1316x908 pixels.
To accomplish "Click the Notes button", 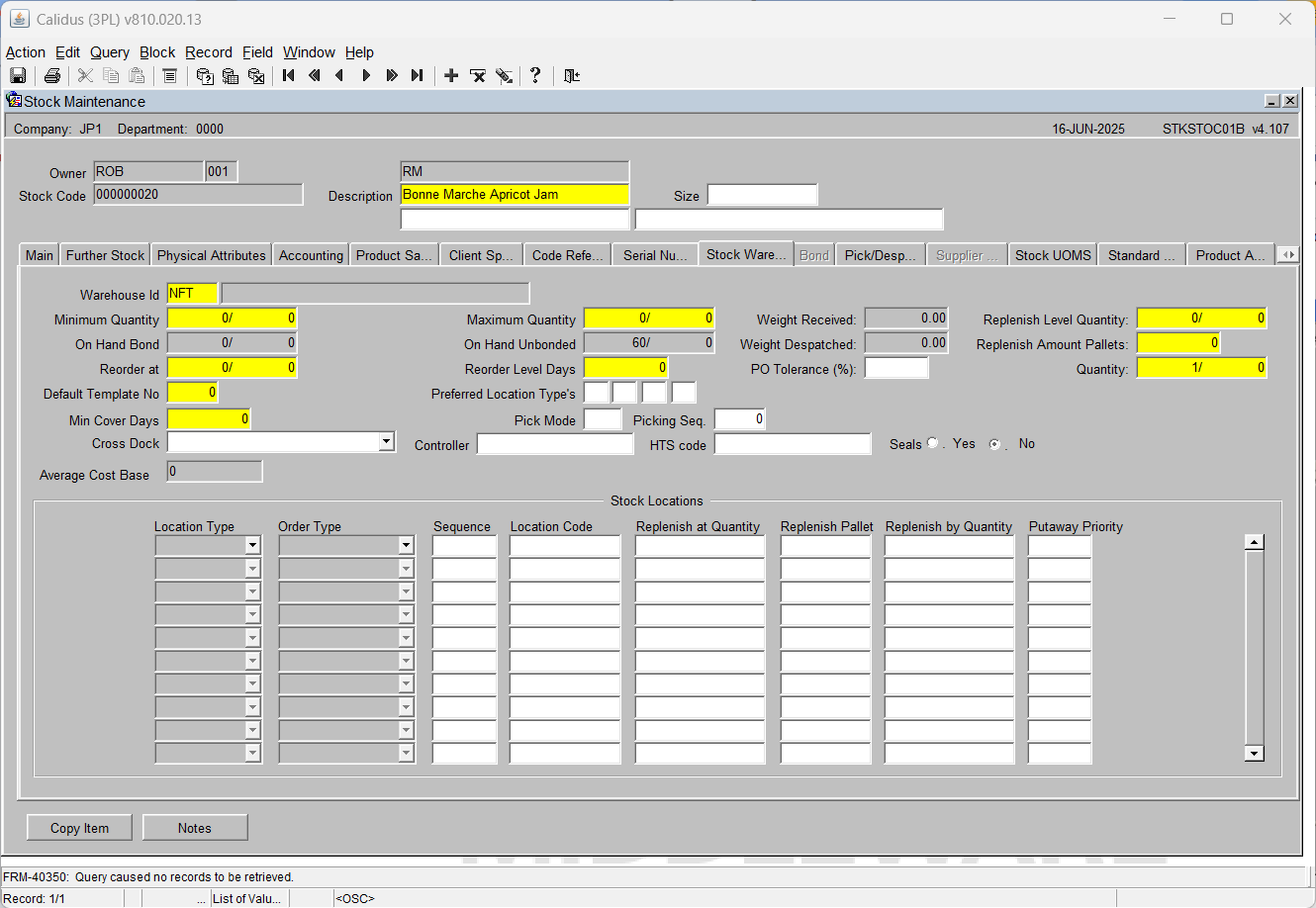I will point(195,828).
